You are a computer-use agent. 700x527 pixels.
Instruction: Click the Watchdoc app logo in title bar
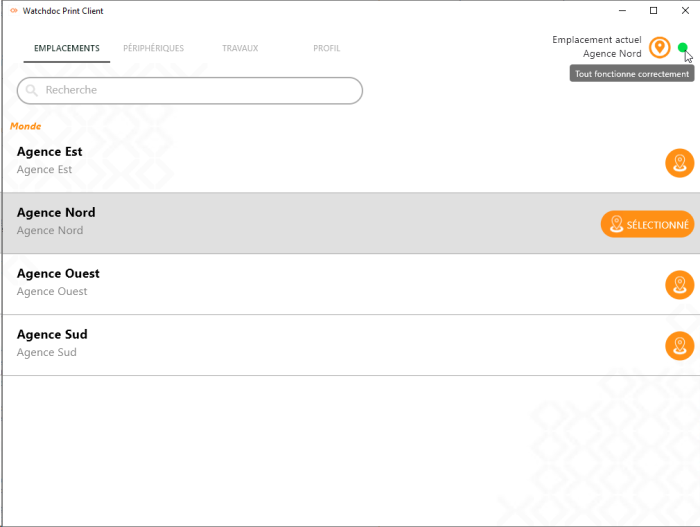click(x=13, y=11)
